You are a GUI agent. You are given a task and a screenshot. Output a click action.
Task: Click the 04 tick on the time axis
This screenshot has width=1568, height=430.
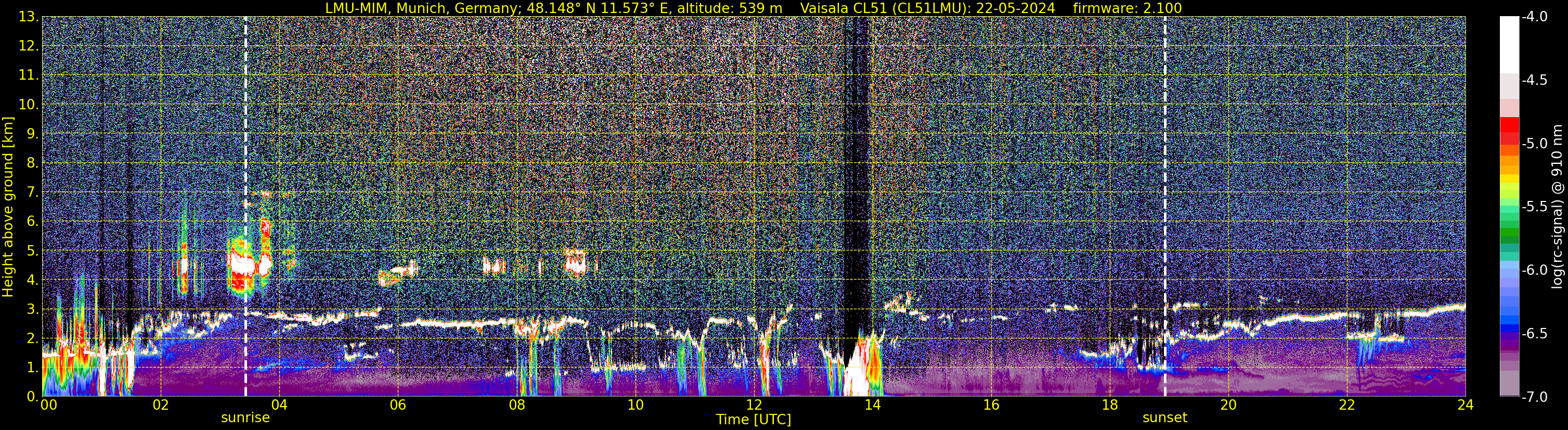(279, 405)
